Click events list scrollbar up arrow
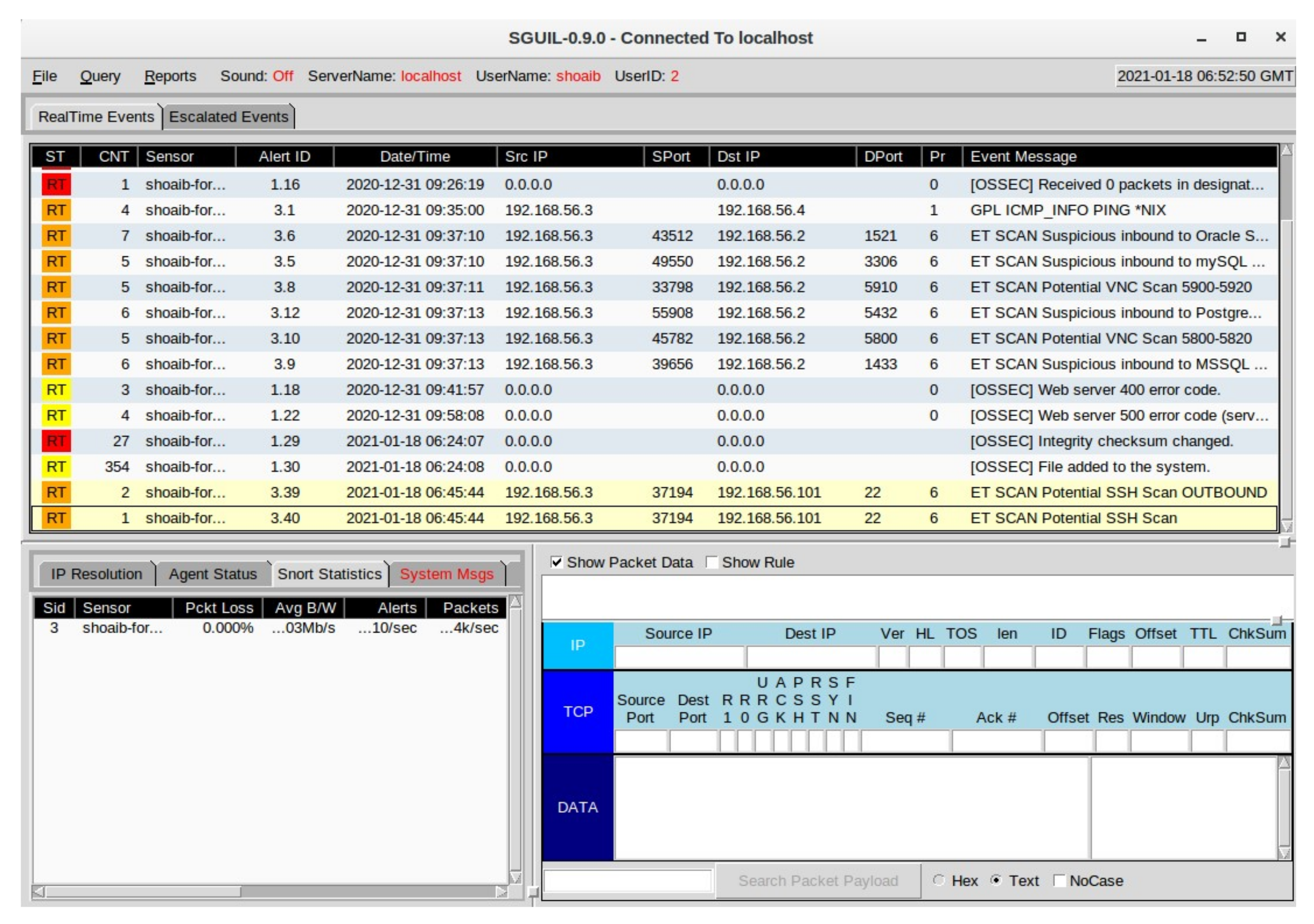Image resolution: width=1314 pixels, height=924 pixels. [1286, 151]
